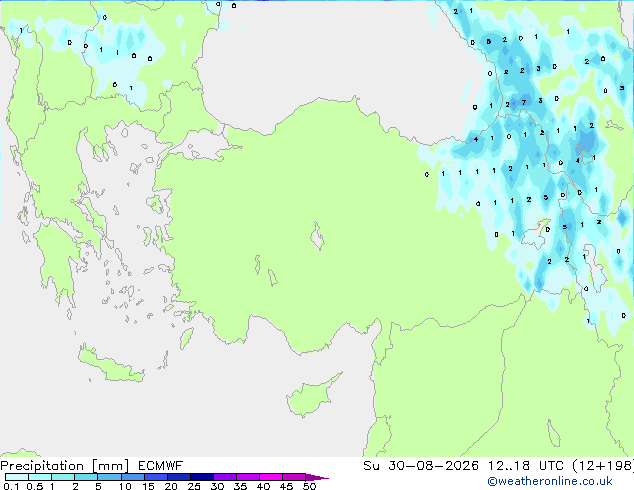The width and height of the screenshot is (634, 490).
Task: Click the '[mm]' unit label
Action: [x=110, y=466]
